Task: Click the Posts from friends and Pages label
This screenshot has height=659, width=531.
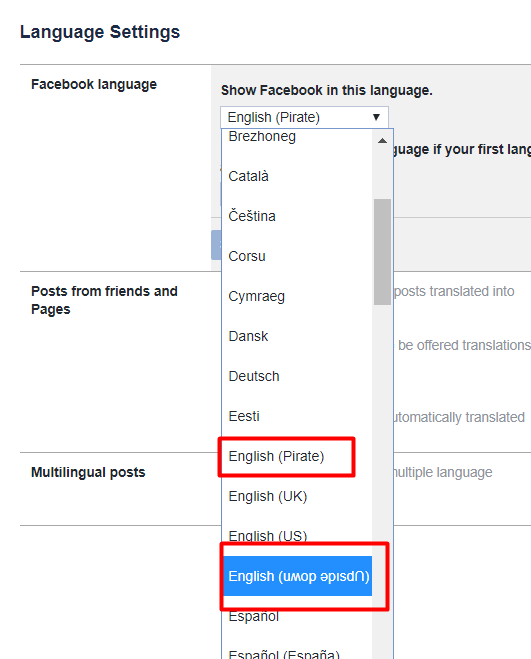Action: 104,300
